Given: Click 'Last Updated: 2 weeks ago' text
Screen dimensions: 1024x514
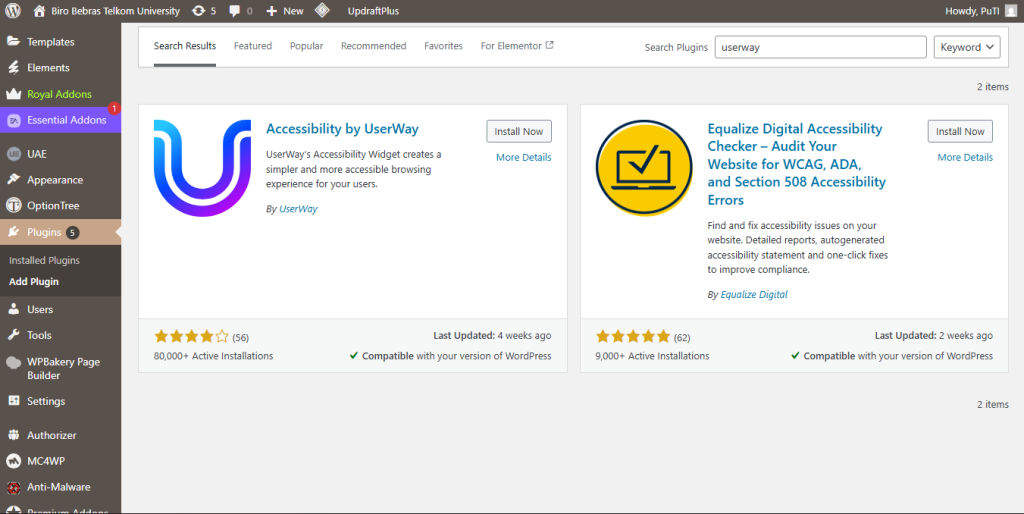Looking at the screenshot, I should (x=934, y=335).
